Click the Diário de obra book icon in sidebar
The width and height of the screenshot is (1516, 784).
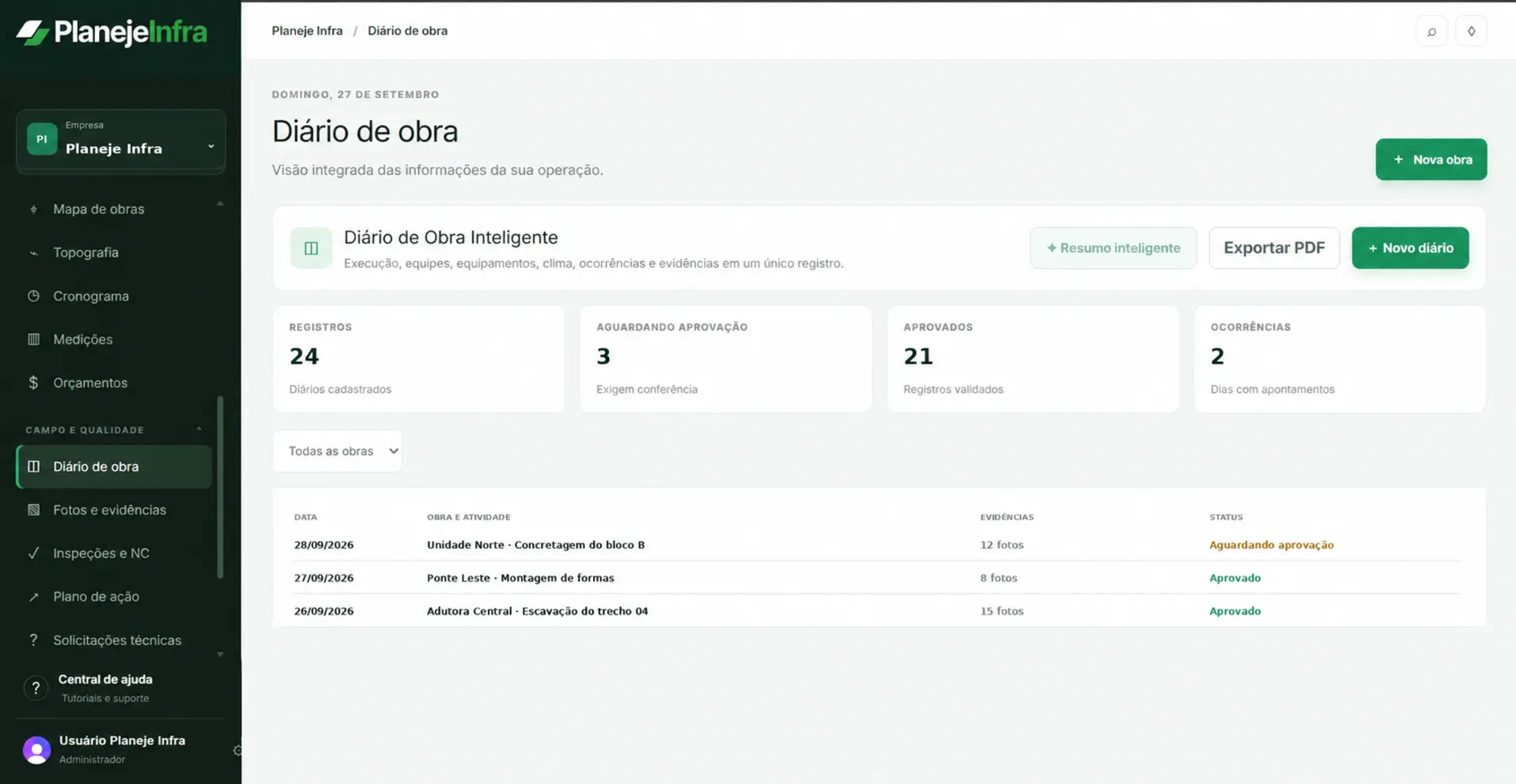tap(33, 466)
